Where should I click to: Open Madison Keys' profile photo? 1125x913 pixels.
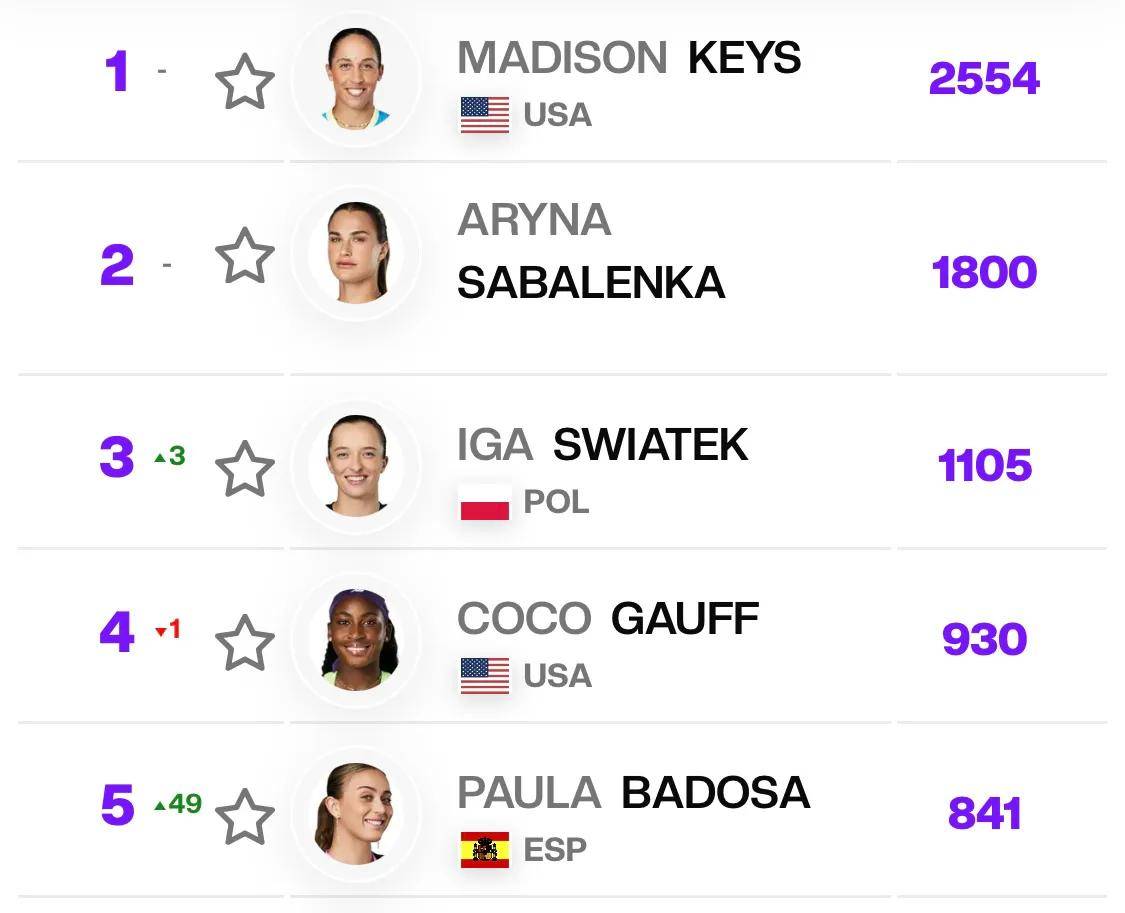[x=356, y=80]
